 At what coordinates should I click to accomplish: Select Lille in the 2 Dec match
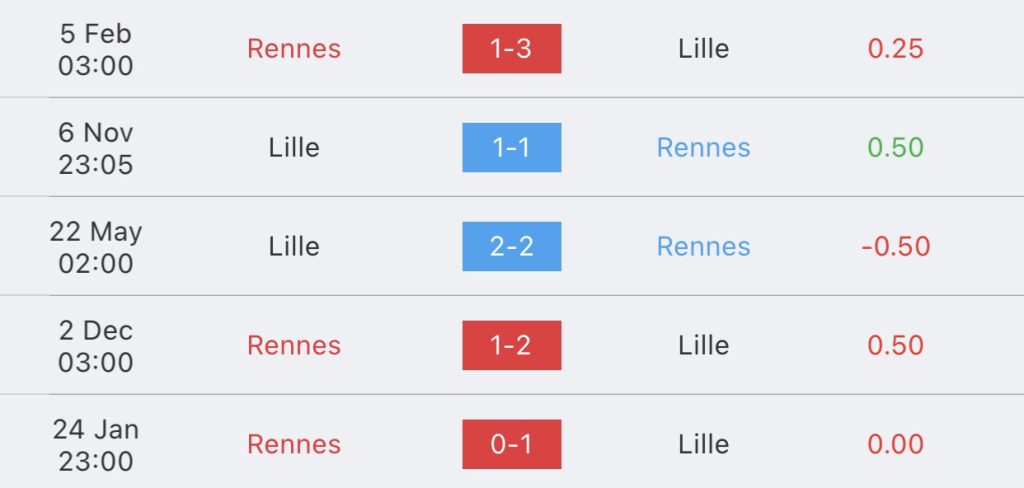point(703,346)
